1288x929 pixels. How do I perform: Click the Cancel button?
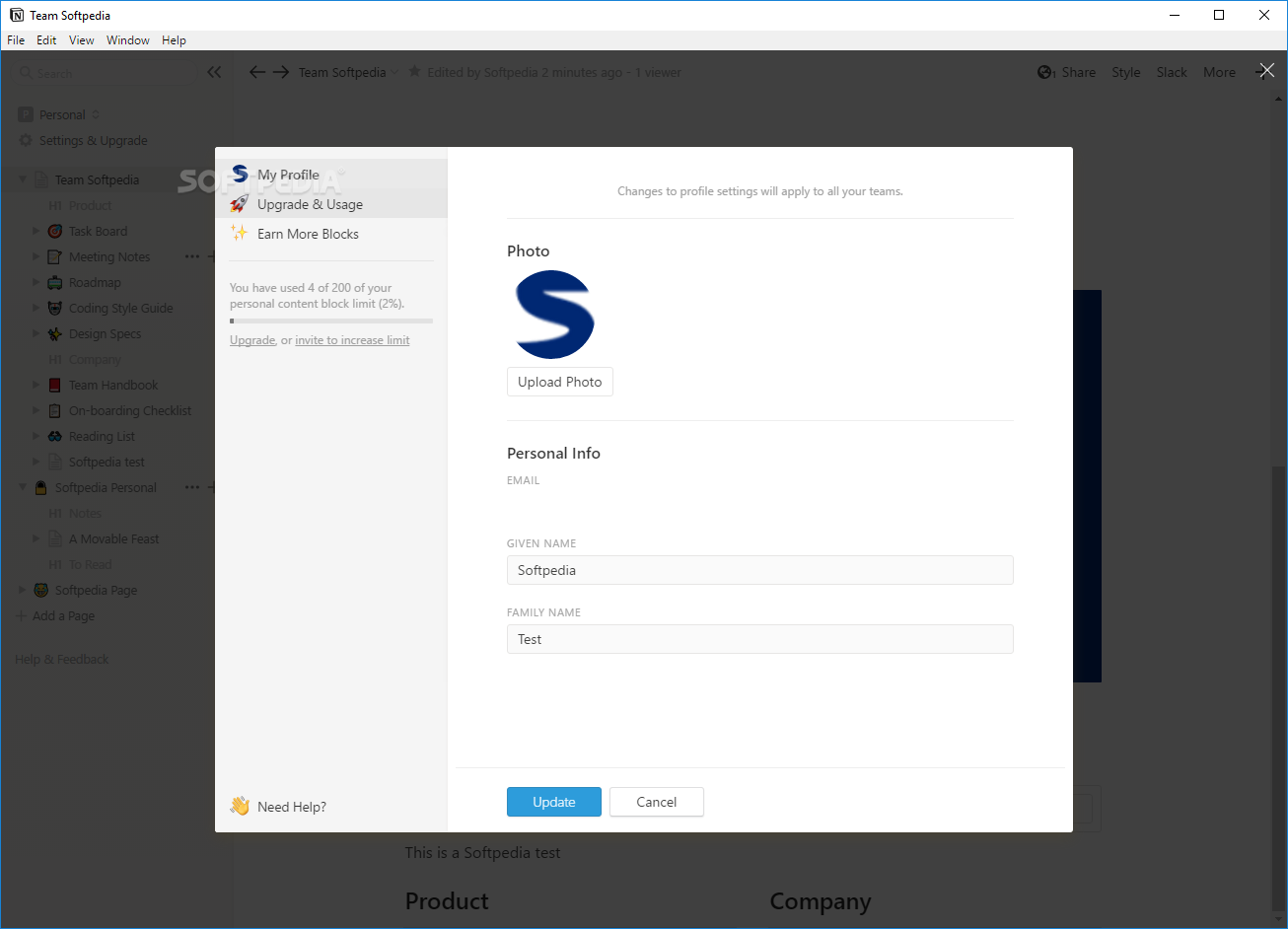point(657,802)
